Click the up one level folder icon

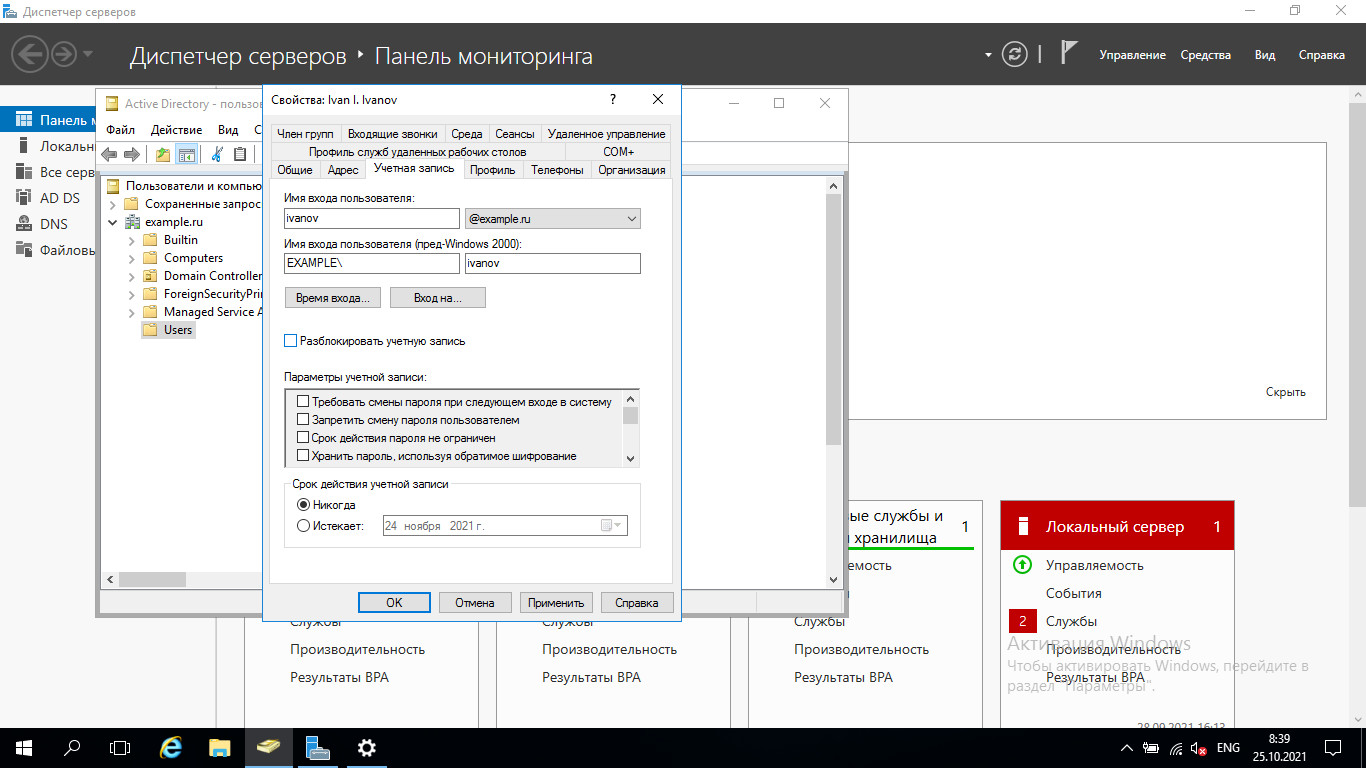163,154
